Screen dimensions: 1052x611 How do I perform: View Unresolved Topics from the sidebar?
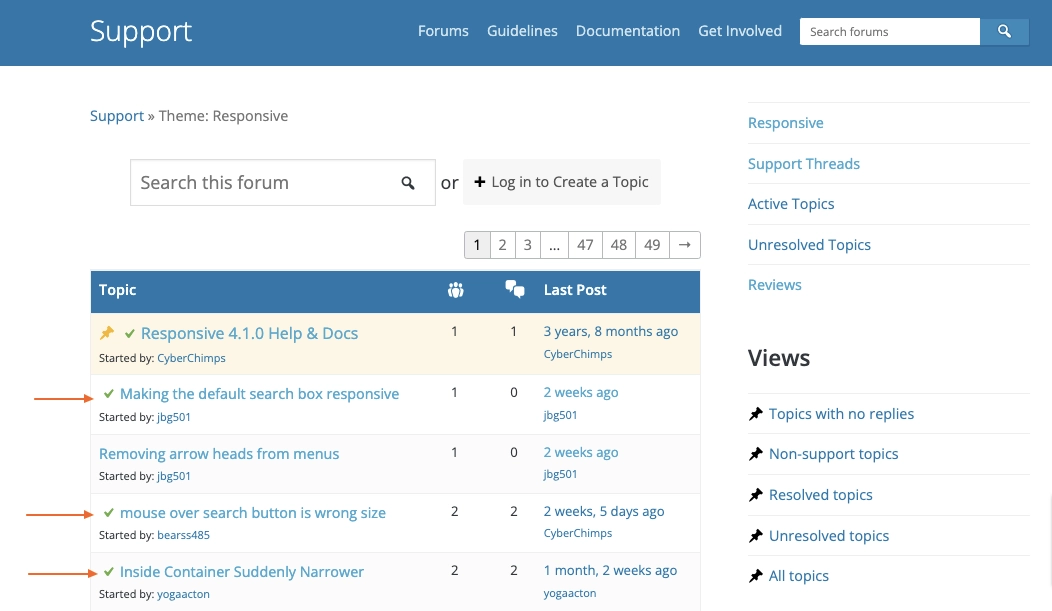[x=809, y=244]
